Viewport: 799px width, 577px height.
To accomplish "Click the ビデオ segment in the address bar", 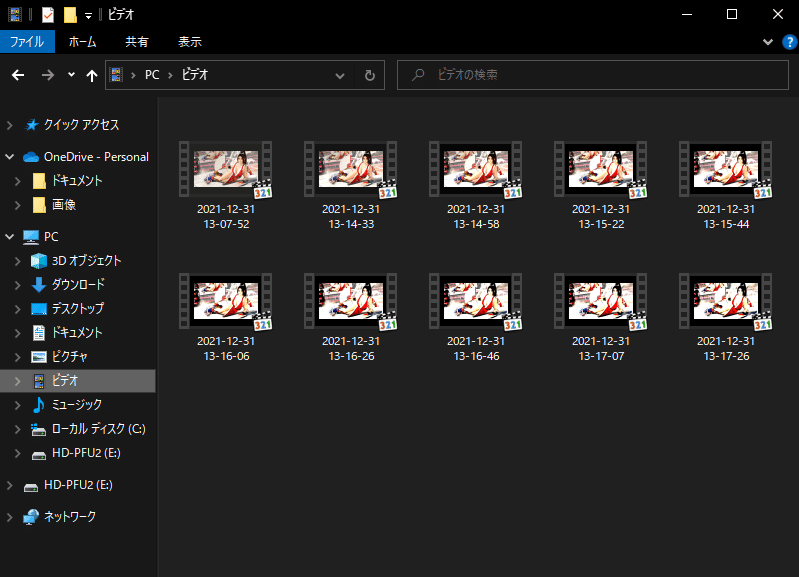I will (195, 75).
